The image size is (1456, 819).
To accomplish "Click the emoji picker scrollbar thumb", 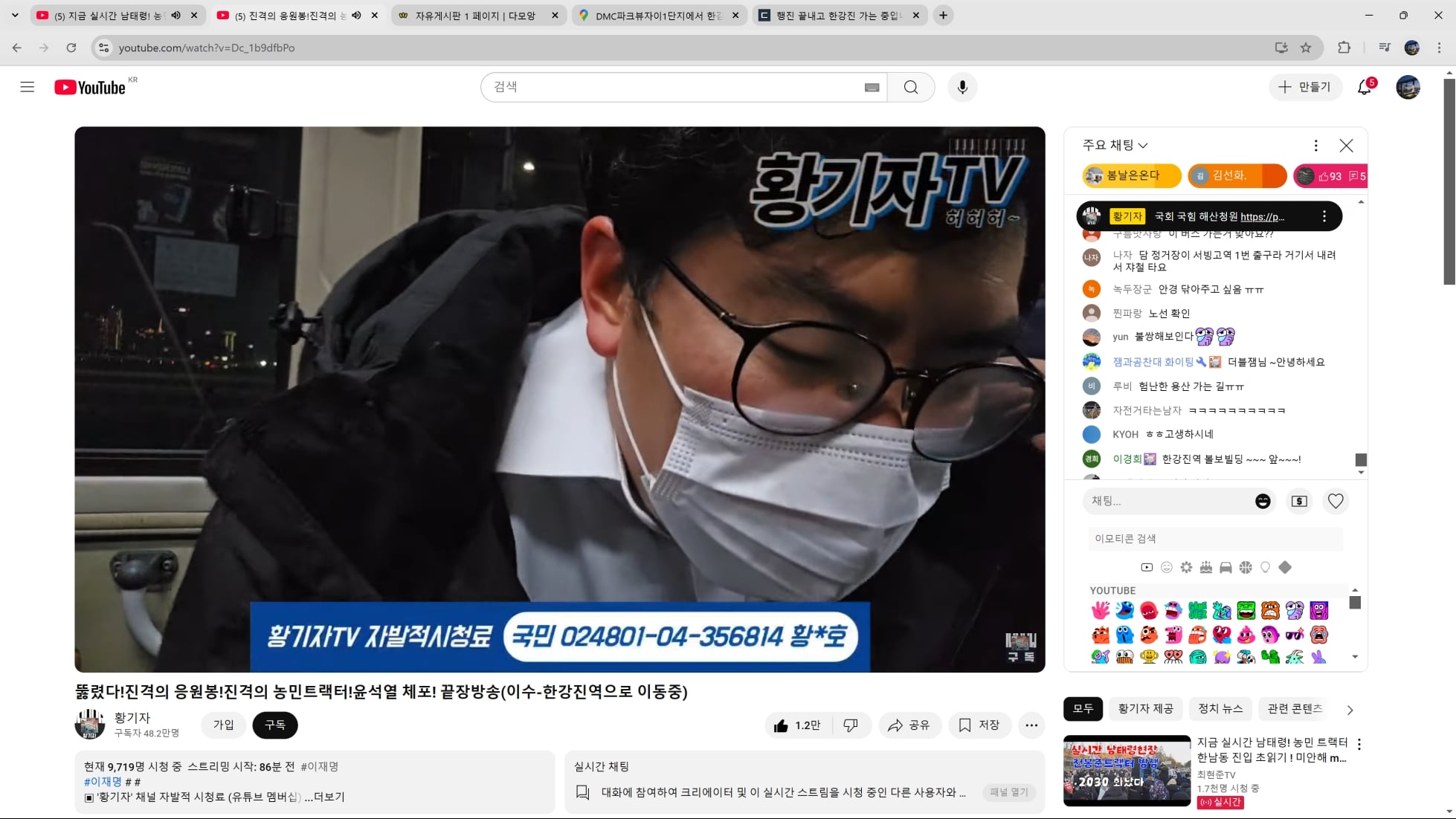I will (x=1355, y=603).
